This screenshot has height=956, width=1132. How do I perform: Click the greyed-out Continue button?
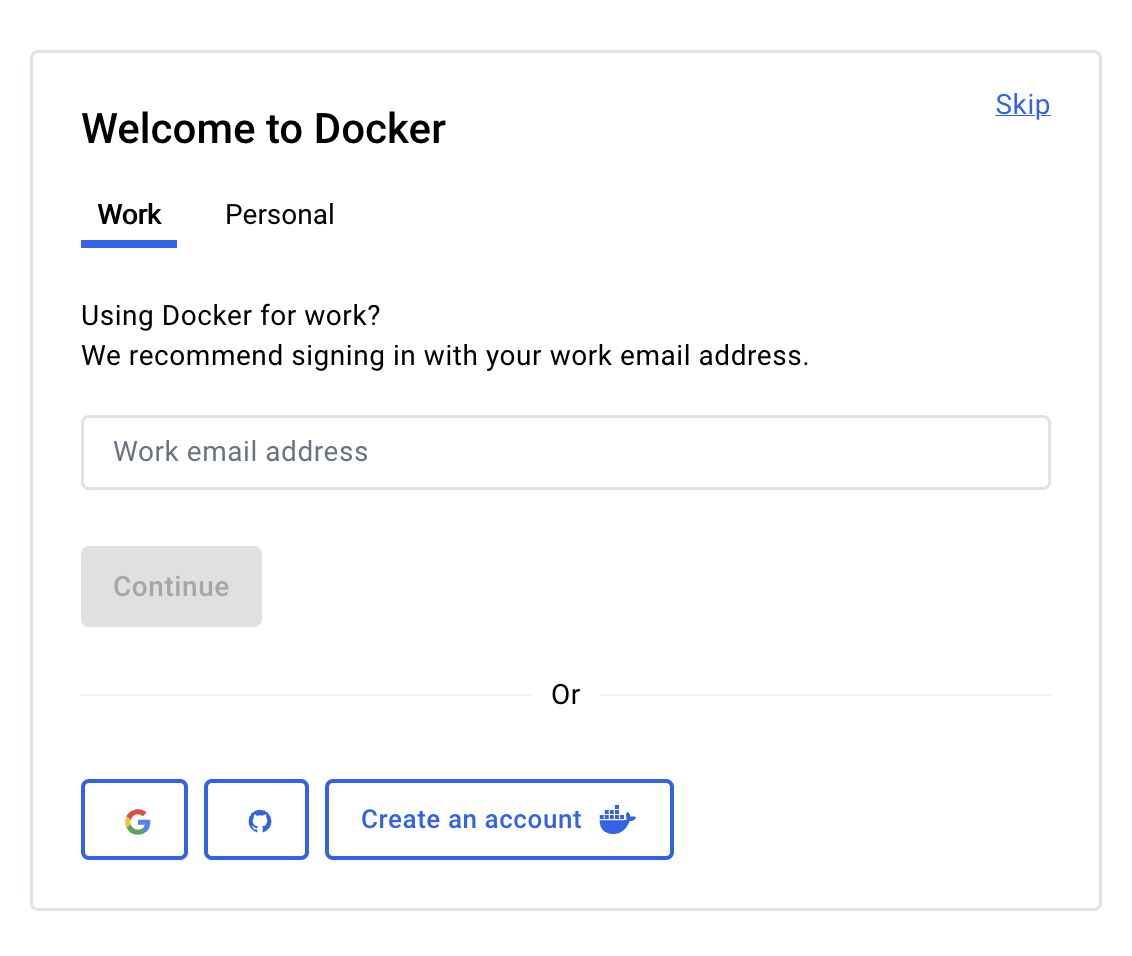[171, 586]
